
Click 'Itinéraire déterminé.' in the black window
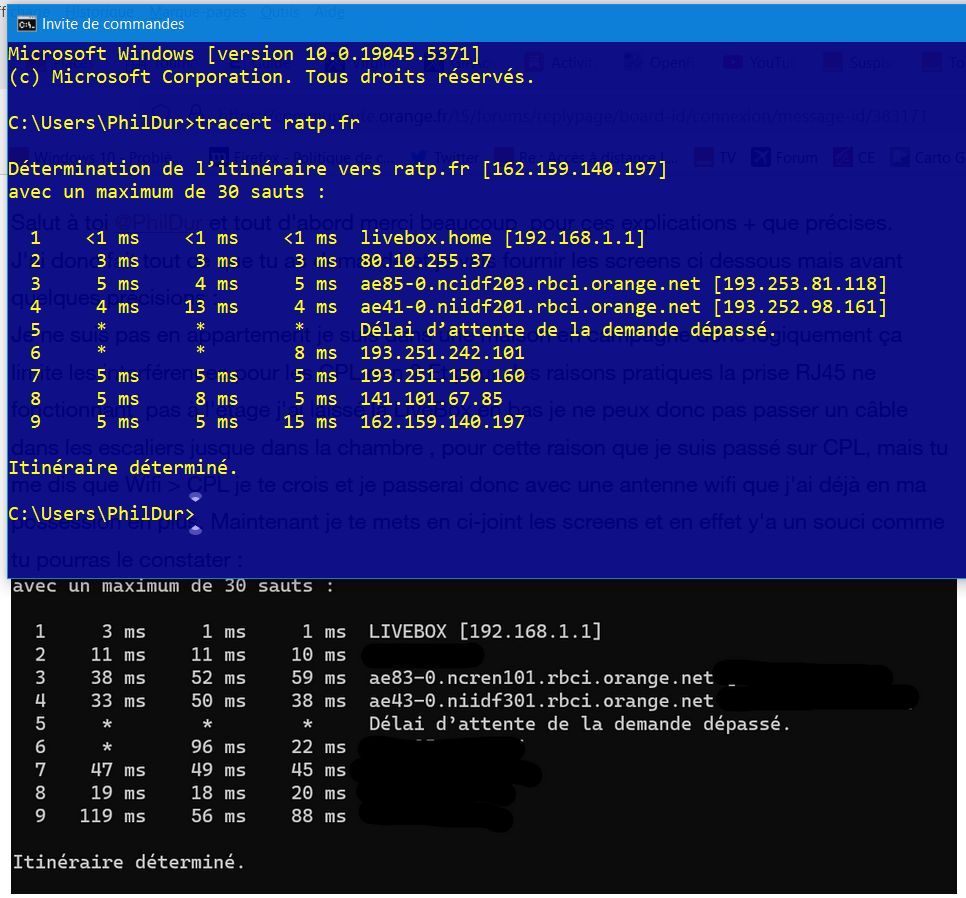(x=128, y=862)
